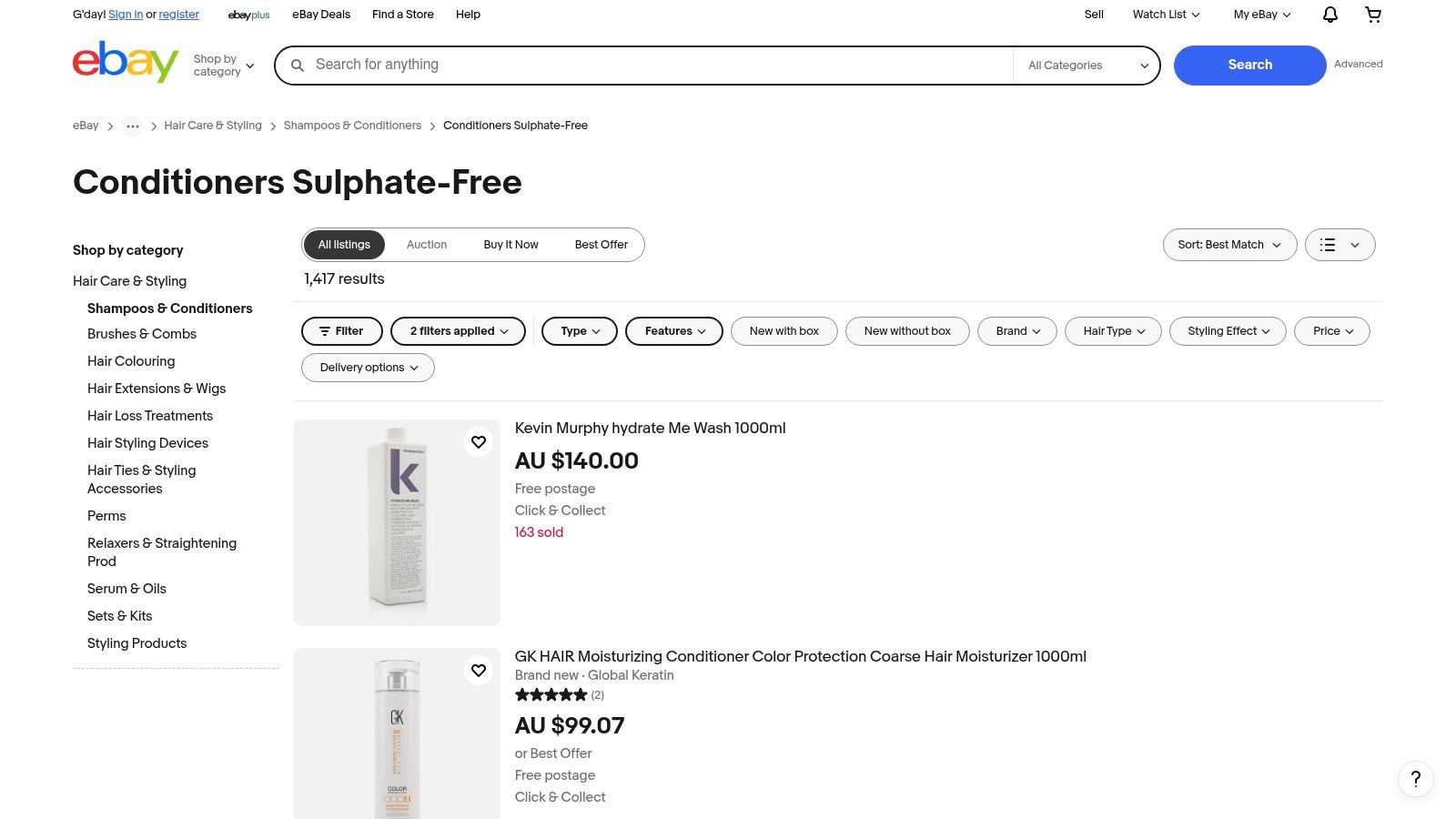Open the Sort: Best Match dropdown
The image size is (1456, 819).
(x=1229, y=245)
